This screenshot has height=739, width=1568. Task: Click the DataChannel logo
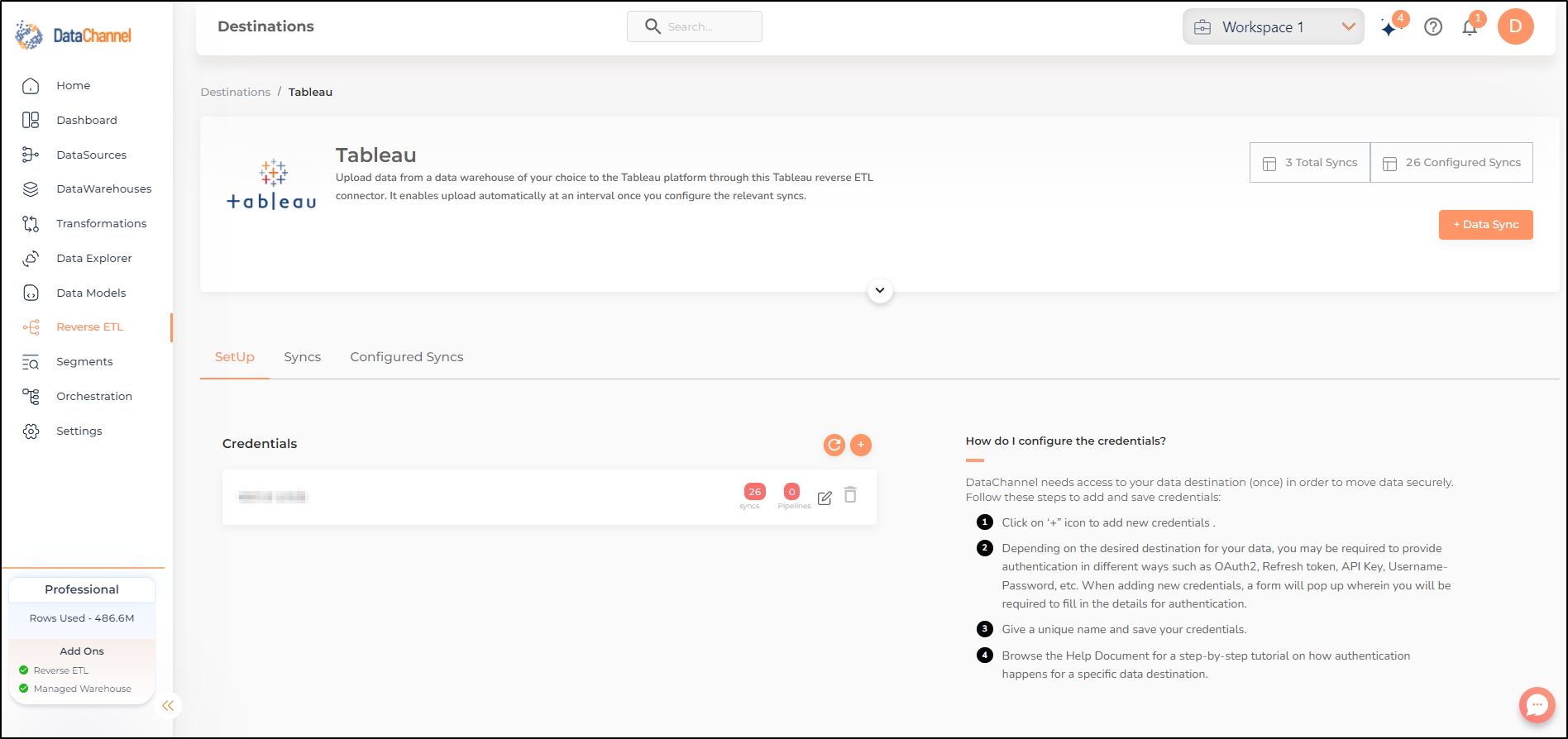pos(74,36)
